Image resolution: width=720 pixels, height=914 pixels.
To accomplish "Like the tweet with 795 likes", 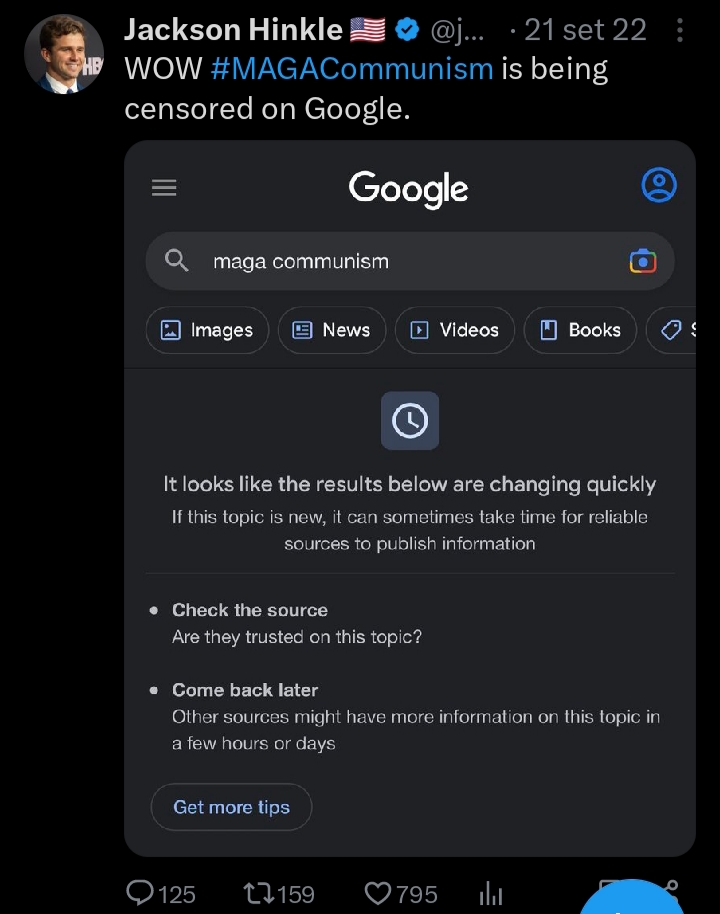I will [x=378, y=893].
